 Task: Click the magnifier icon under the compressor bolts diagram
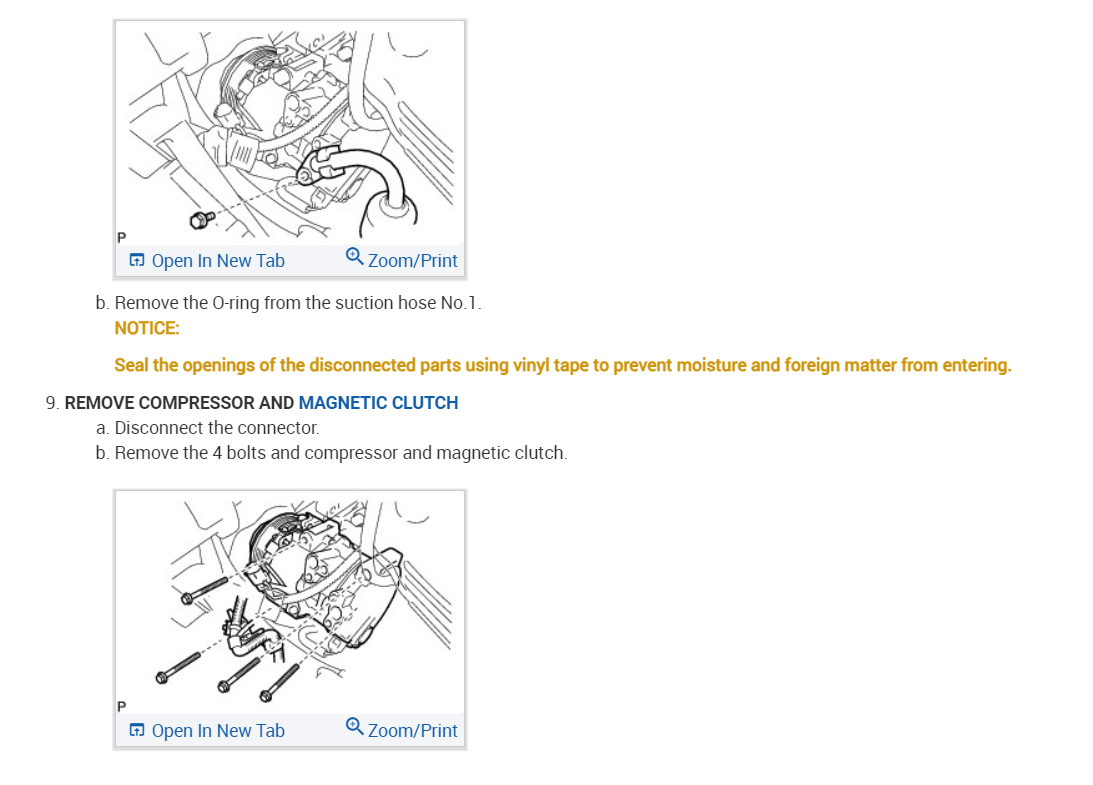pos(354,727)
